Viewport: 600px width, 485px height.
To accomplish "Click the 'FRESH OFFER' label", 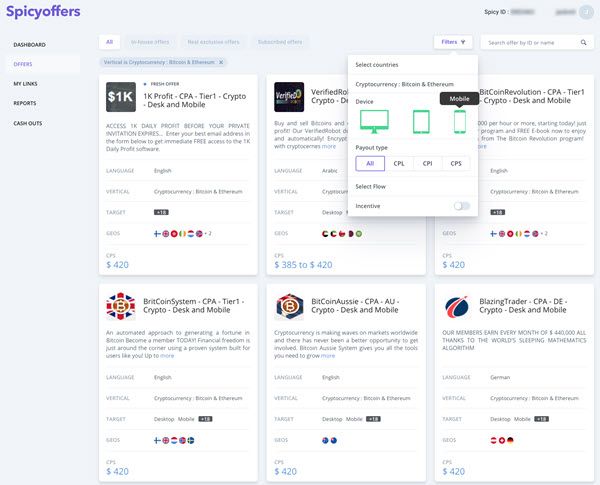I will coord(165,84).
